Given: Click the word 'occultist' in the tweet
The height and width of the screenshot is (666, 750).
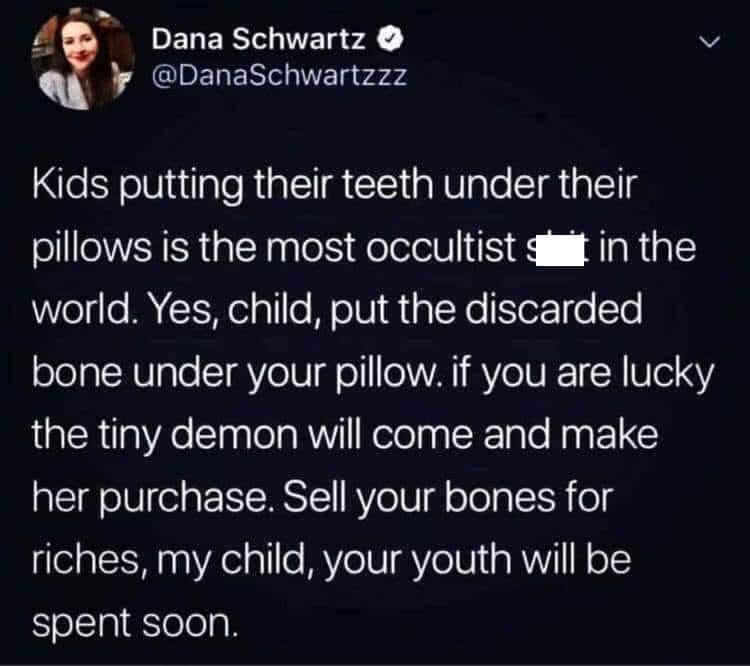Looking at the screenshot, I should click(441, 247).
